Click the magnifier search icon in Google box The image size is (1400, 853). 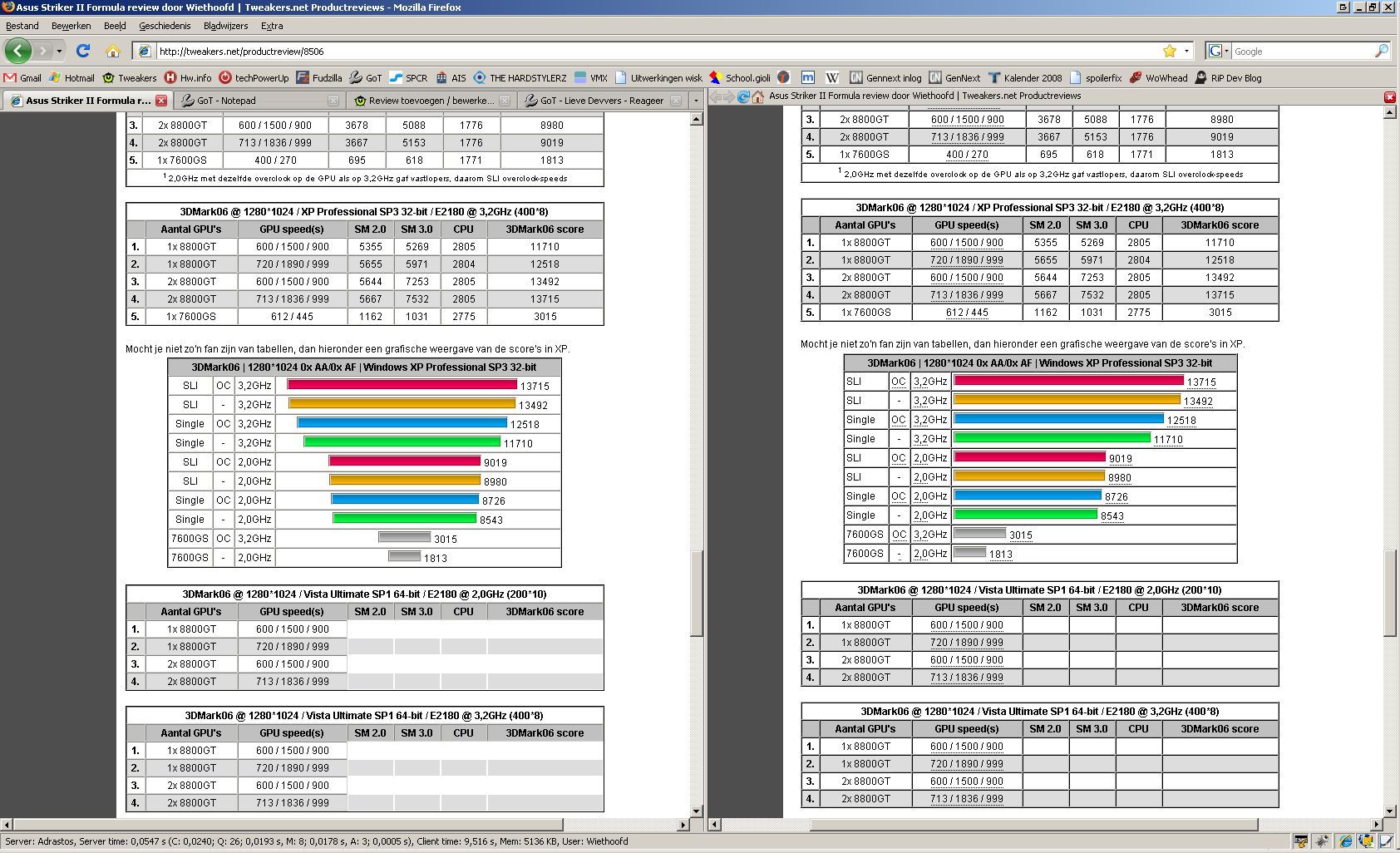1381,51
